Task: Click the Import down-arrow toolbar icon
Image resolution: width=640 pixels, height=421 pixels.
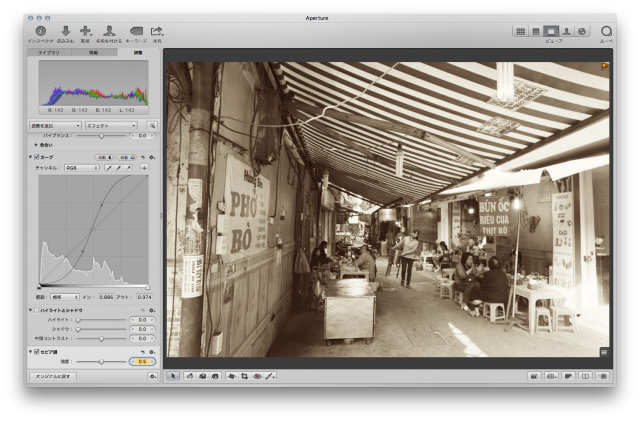Action: tap(65, 31)
